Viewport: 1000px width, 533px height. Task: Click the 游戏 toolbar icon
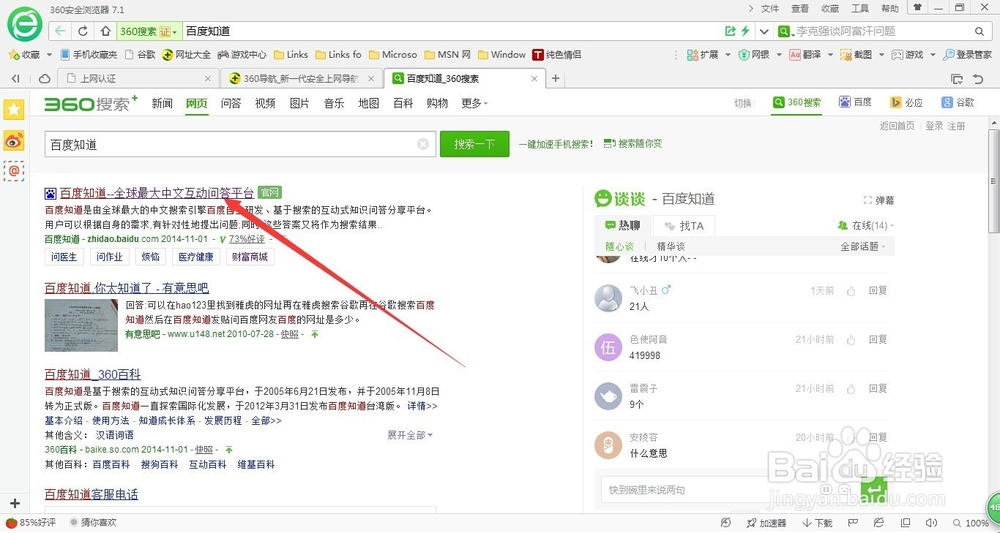click(x=908, y=55)
